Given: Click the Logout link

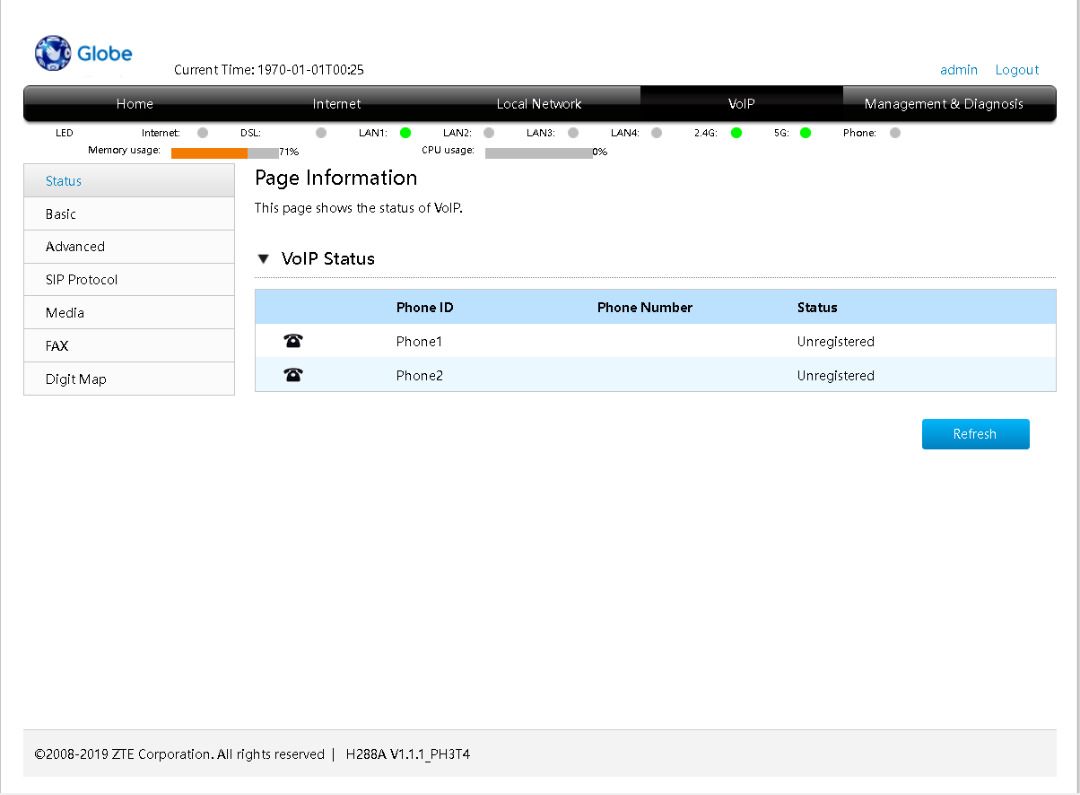Looking at the screenshot, I should pyautogui.click(x=1016, y=70).
